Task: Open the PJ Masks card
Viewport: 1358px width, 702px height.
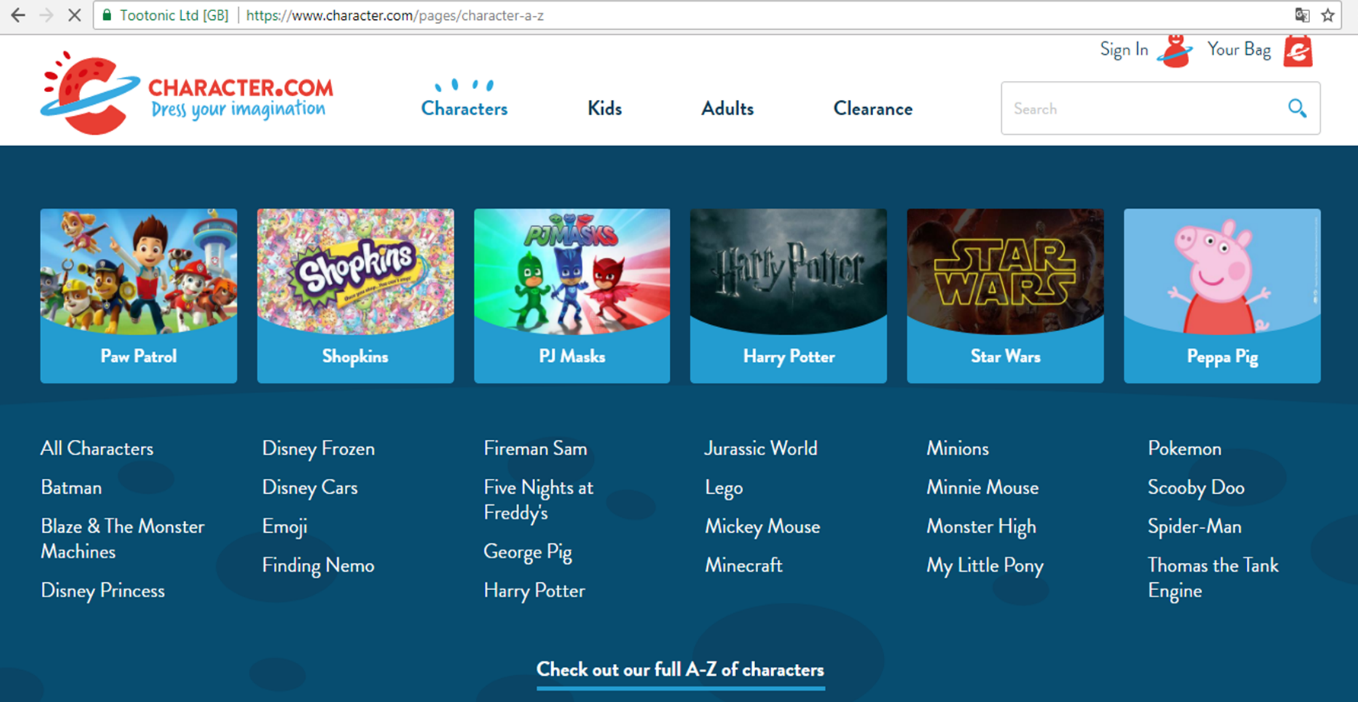Action: point(572,296)
